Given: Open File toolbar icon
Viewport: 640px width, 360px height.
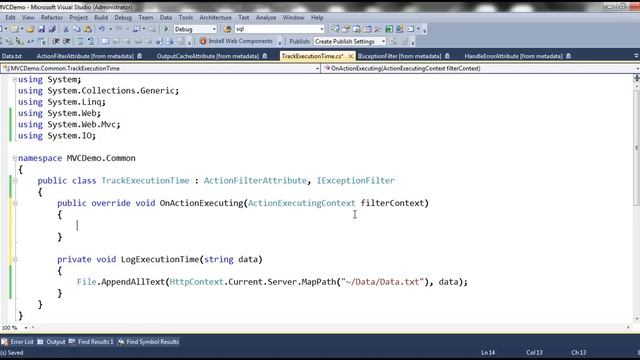Looking at the screenshot, I should tap(30, 29).
